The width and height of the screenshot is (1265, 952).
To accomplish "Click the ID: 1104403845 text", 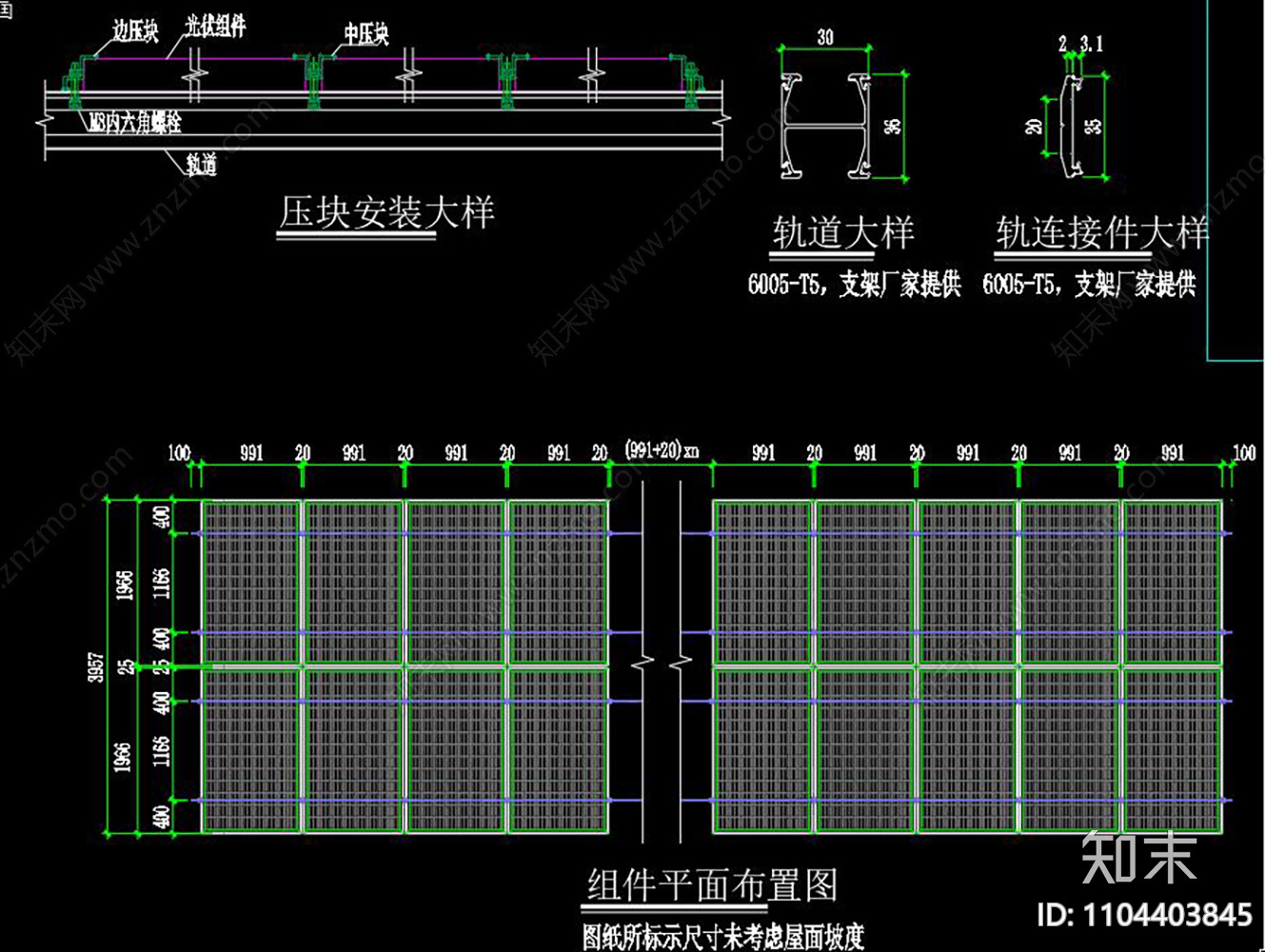I will 1144,915.
